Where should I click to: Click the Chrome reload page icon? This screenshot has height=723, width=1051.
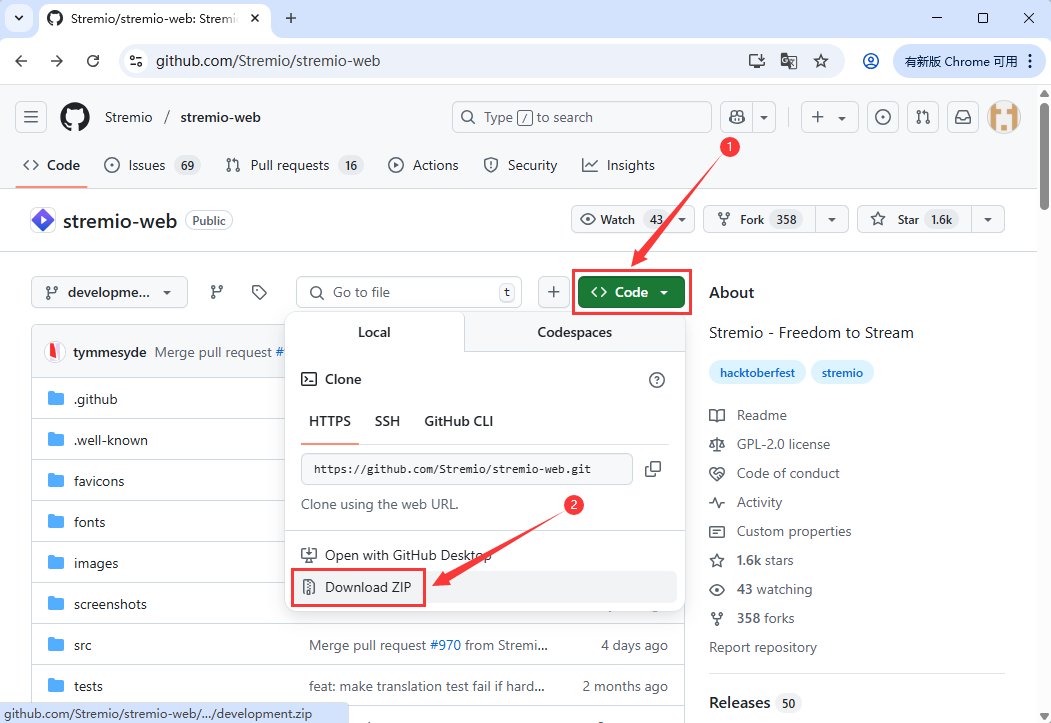(x=93, y=61)
